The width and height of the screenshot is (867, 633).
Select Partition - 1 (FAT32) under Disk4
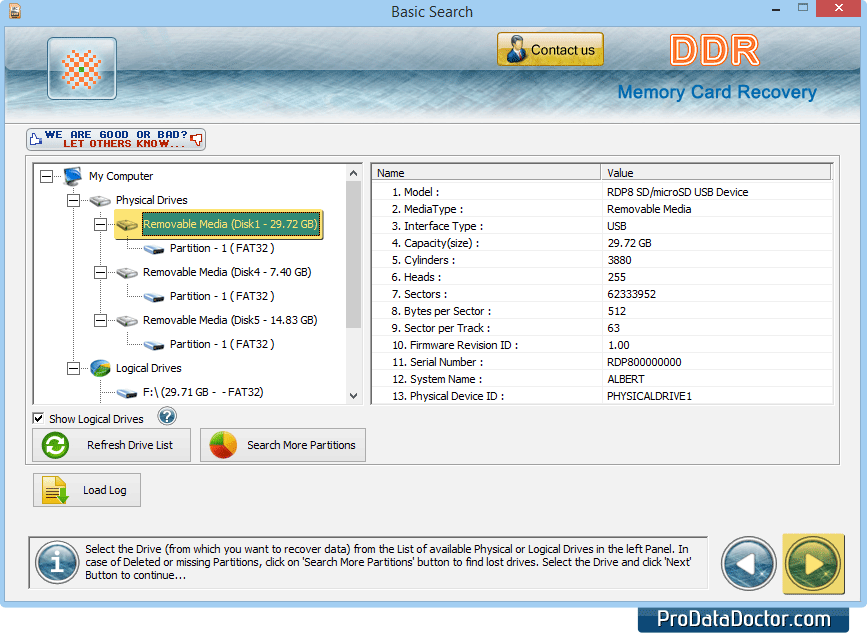(x=222, y=296)
